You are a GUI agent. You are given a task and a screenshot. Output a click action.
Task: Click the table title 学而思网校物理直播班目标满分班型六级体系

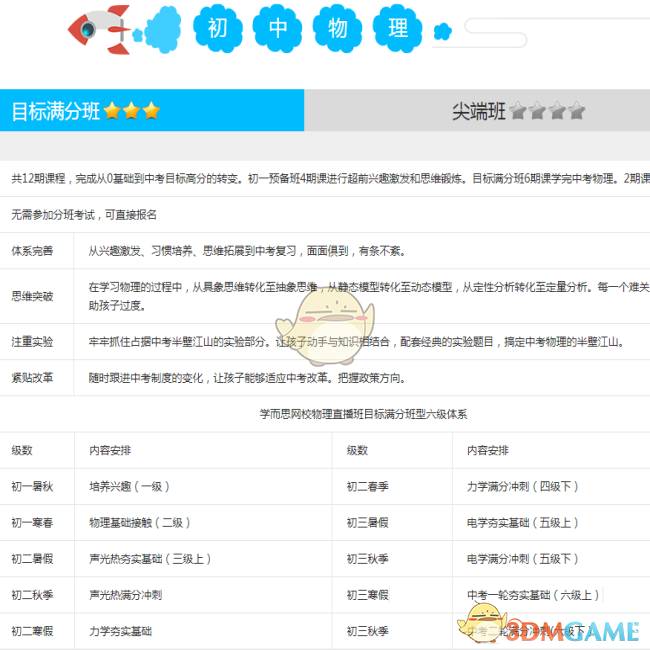[x=364, y=414]
